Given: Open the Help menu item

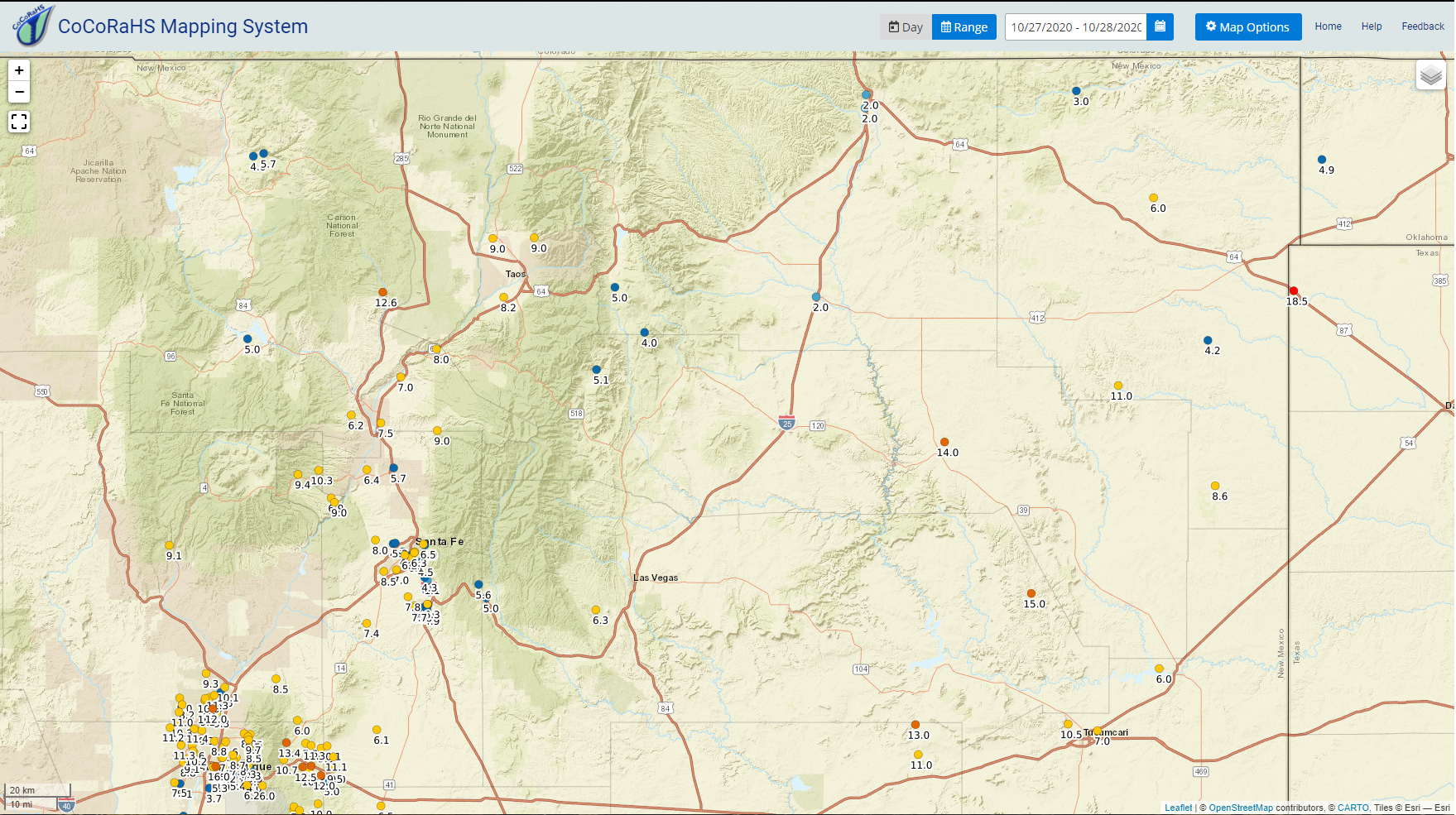Looking at the screenshot, I should click(x=1371, y=26).
